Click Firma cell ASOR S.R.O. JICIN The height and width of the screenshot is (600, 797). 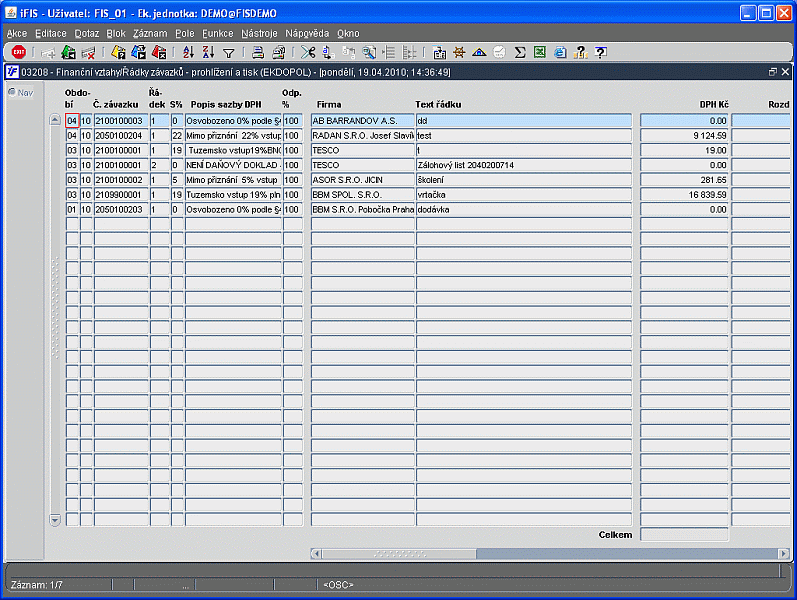[x=362, y=179]
